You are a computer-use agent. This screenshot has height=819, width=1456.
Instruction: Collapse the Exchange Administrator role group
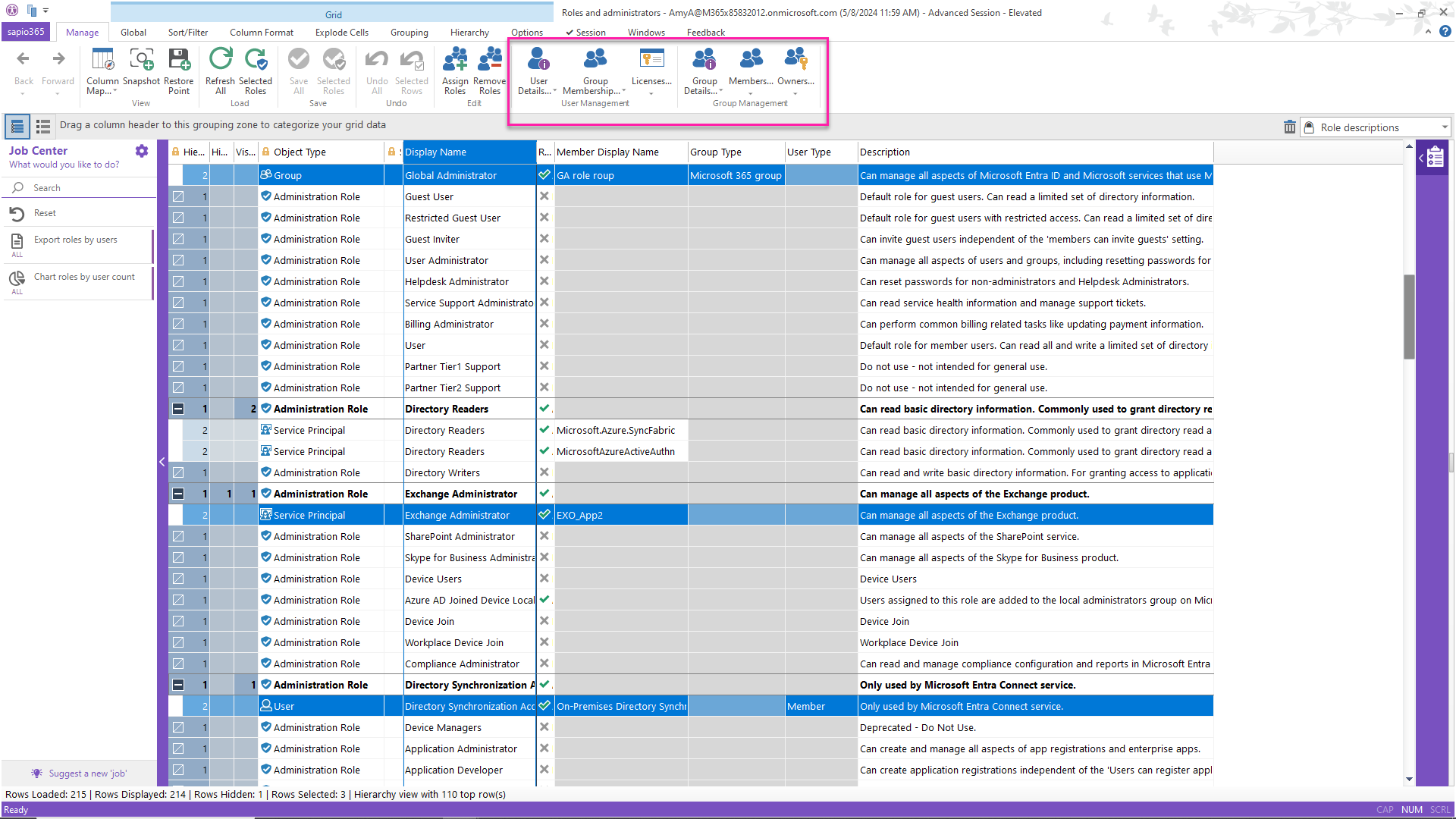(178, 494)
